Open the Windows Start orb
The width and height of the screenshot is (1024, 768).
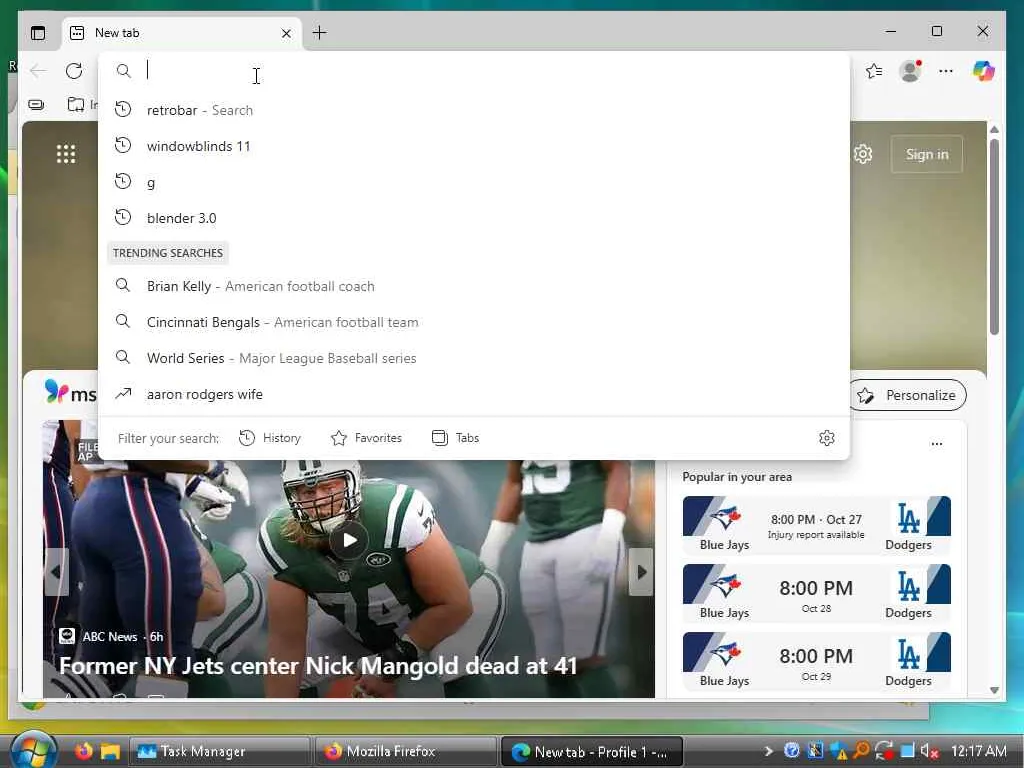click(33, 750)
